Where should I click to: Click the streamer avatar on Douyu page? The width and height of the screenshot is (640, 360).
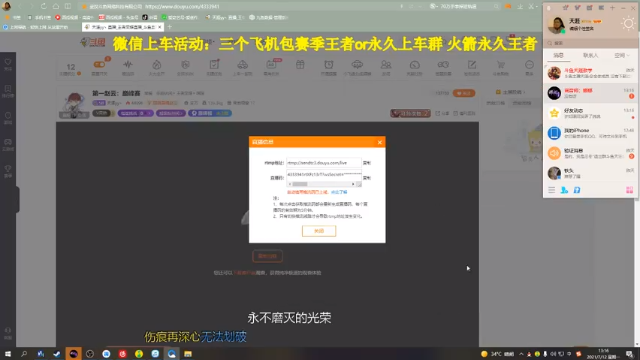tap(74, 104)
